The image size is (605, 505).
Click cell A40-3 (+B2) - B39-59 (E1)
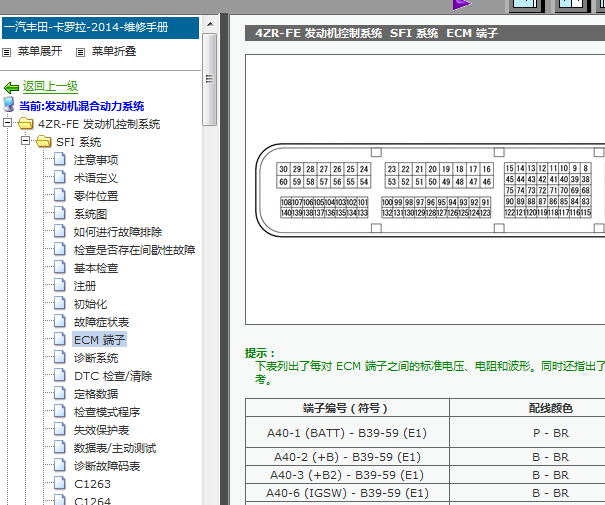(x=347, y=475)
